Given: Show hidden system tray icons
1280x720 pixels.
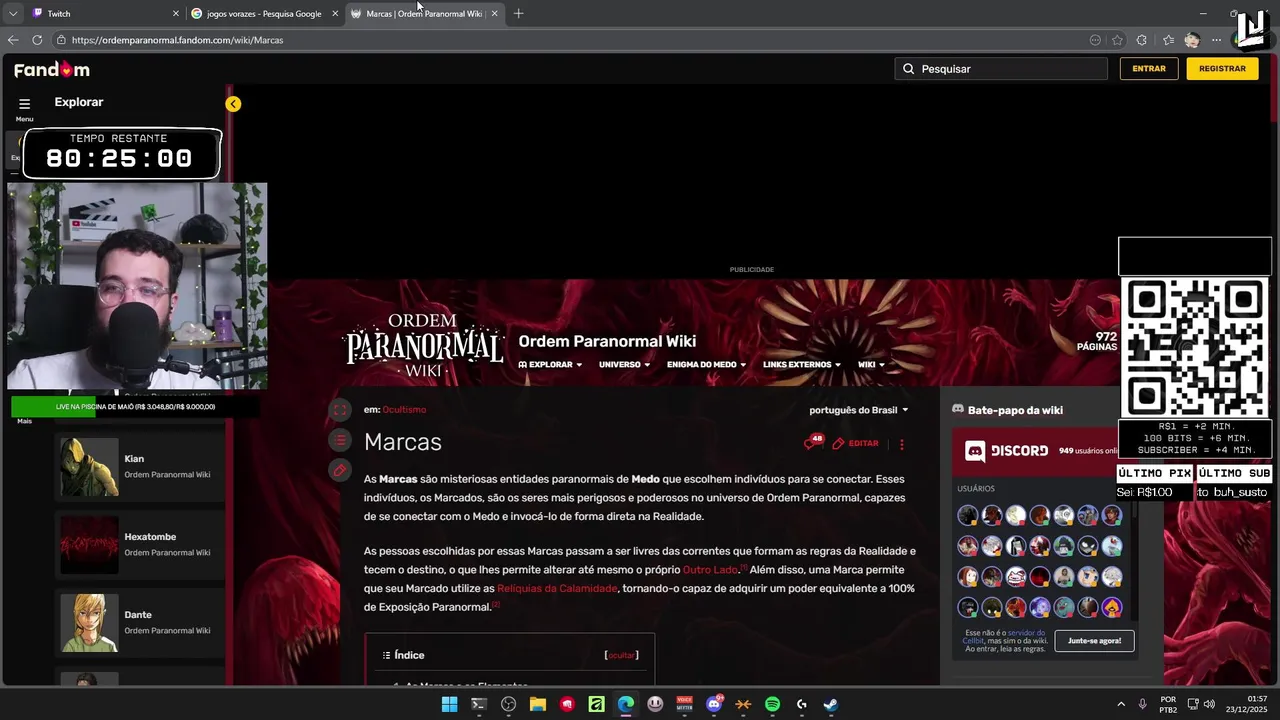Looking at the screenshot, I should point(1120,705).
